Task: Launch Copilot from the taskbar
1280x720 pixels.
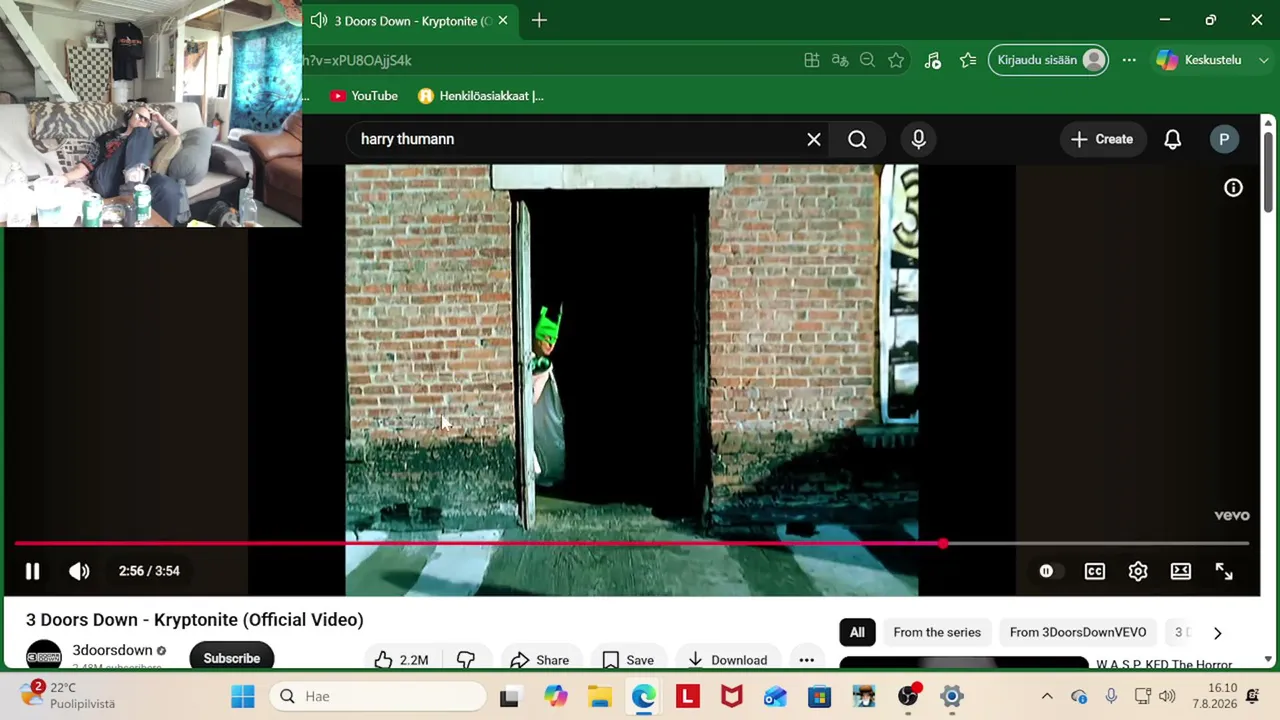Action: pyautogui.click(x=555, y=696)
